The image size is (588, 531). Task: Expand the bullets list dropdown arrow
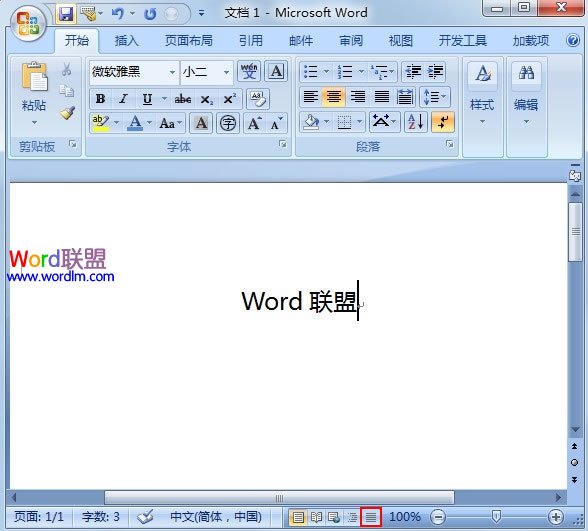click(x=326, y=71)
